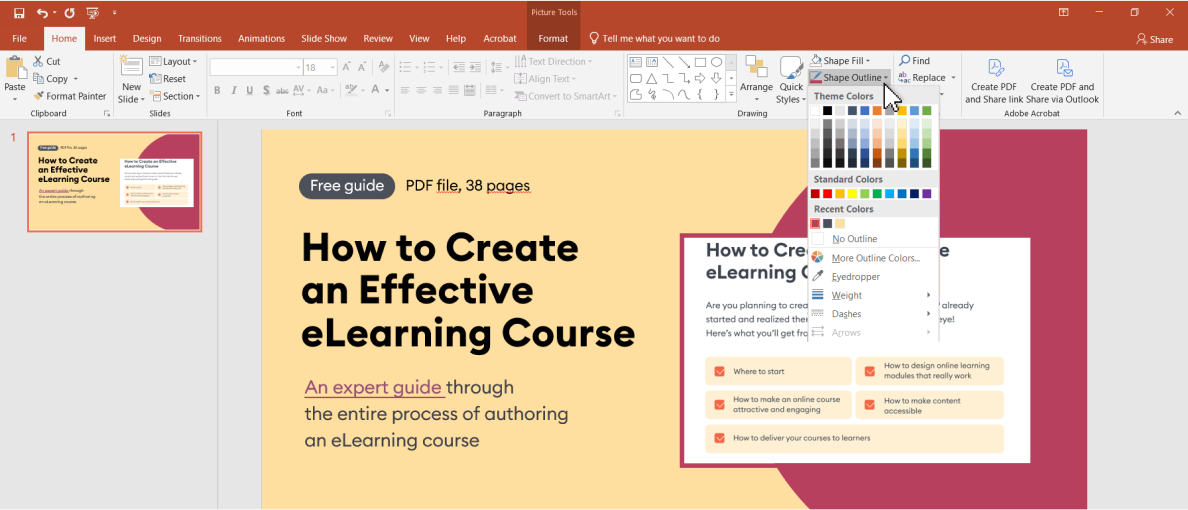Reset the slide layout
This screenshot has width=1188, height=510.
pos(167,79)
